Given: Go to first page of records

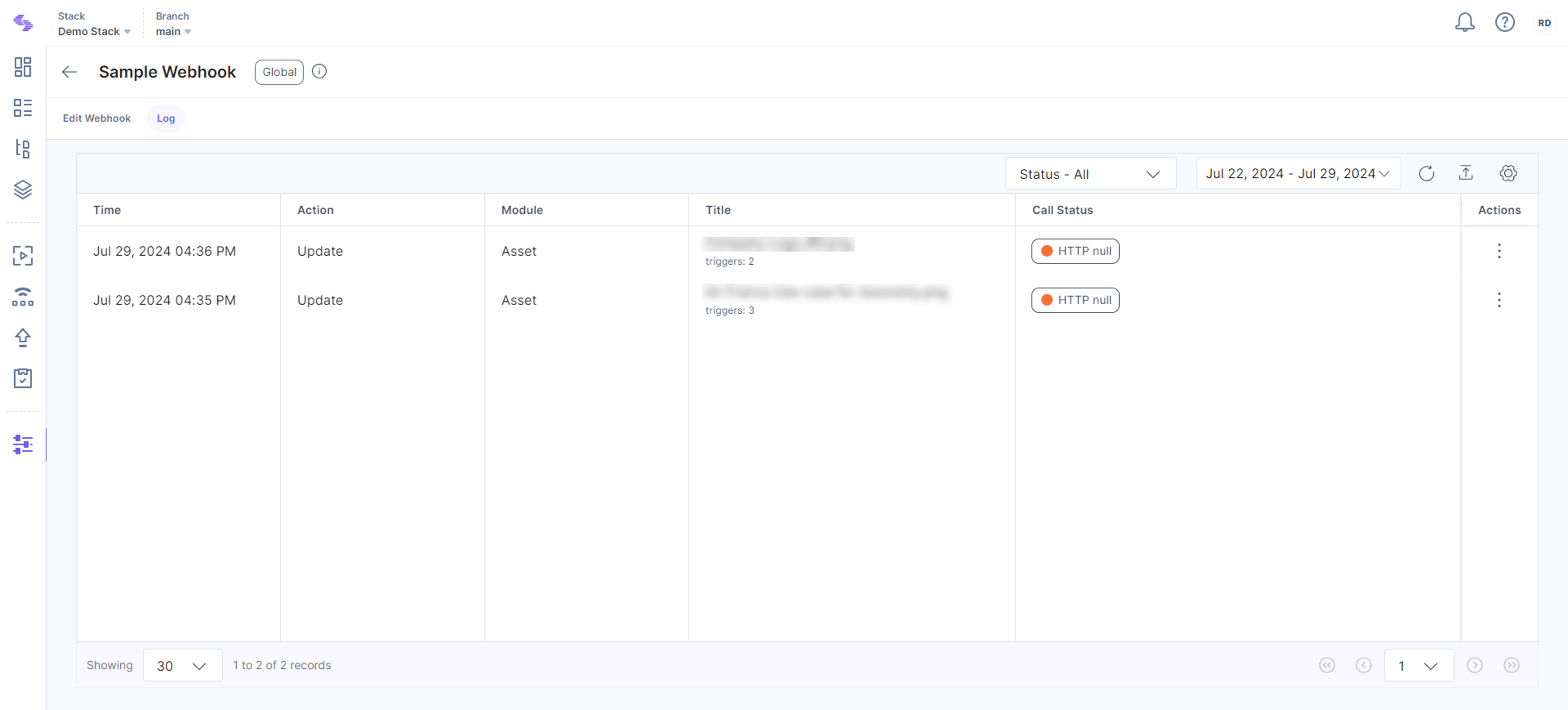Looking at the screenshot, I should pyautogui.click(x=1327, y=665).
